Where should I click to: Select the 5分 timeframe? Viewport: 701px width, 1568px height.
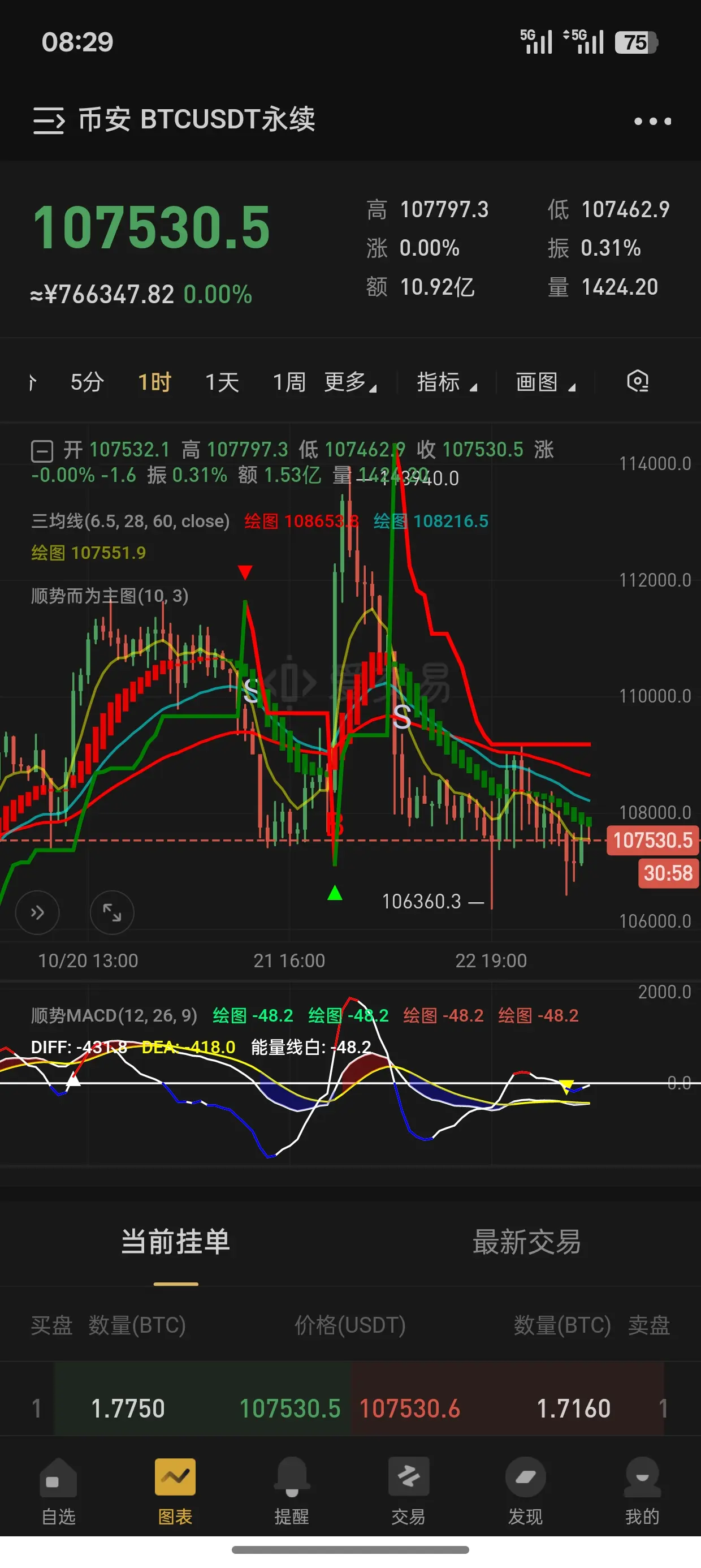tap(87, 382)
